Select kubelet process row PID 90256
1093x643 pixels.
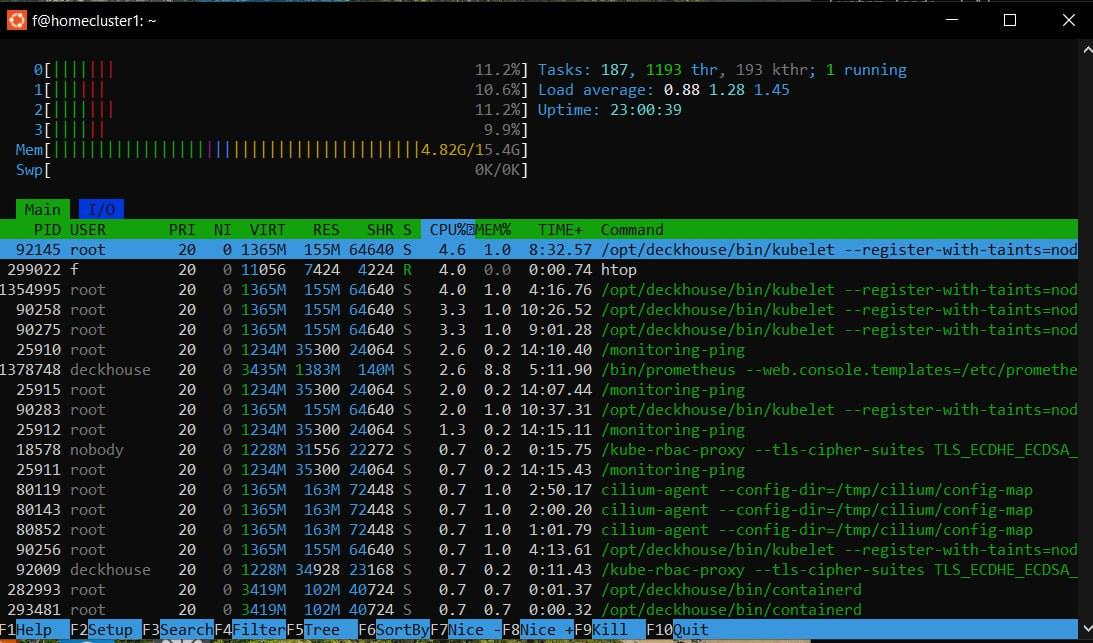tap(539, 550)
